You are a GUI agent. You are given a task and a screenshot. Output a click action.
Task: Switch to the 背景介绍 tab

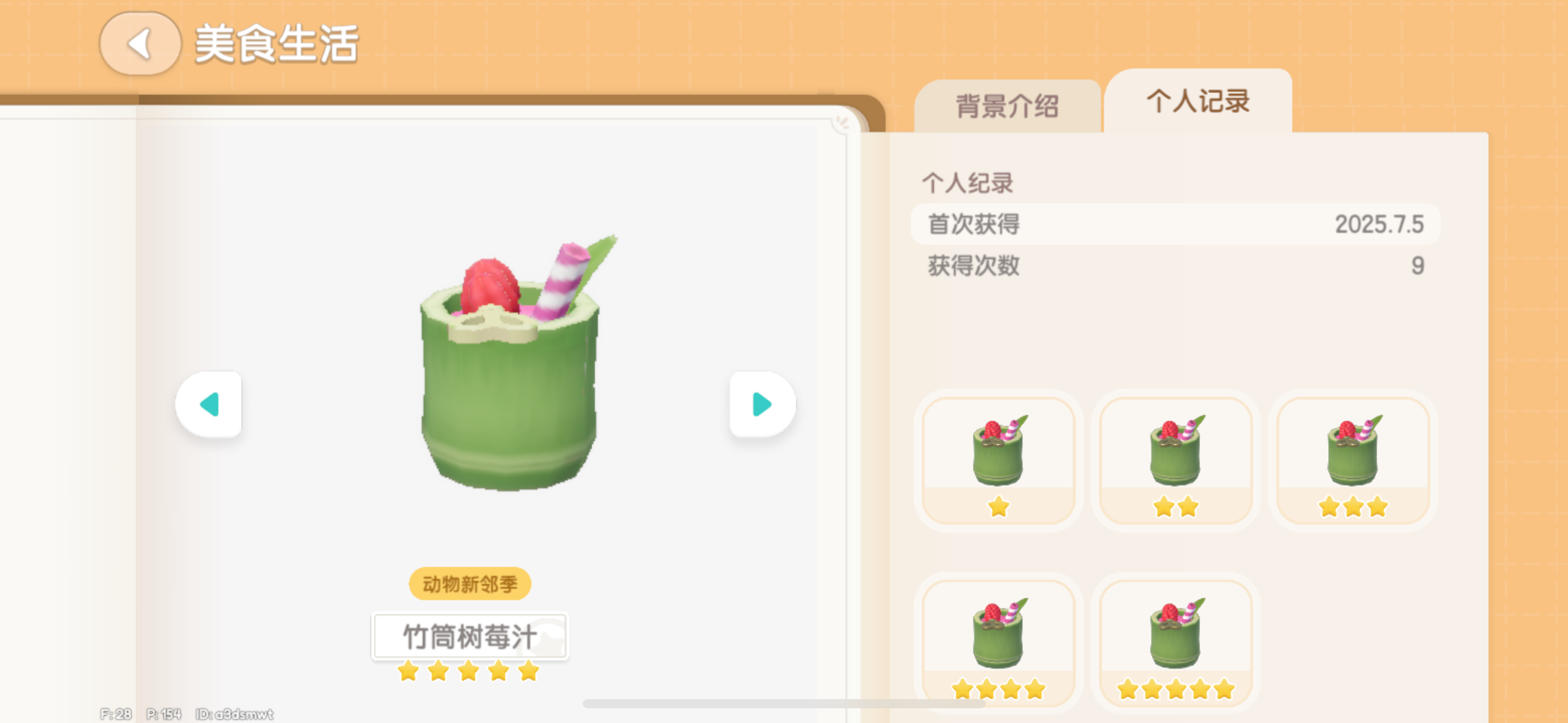point(1007,106)
